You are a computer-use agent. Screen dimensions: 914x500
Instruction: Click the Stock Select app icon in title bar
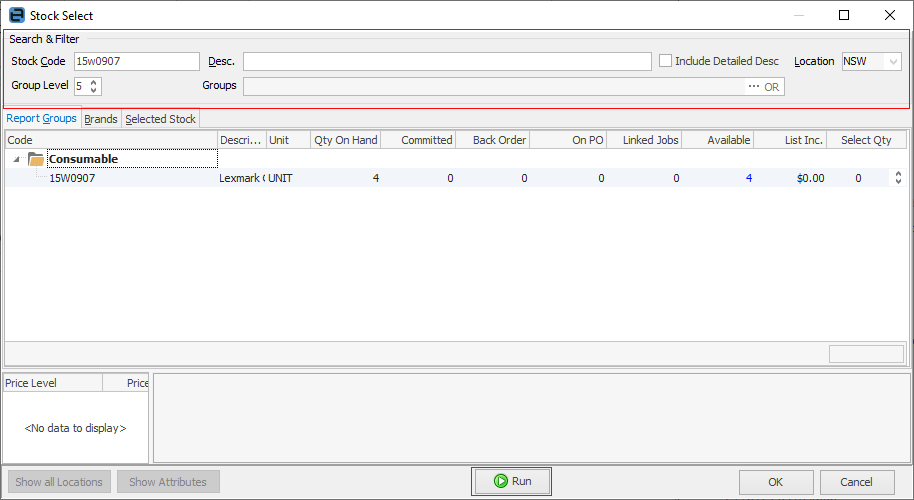(17, 15)
